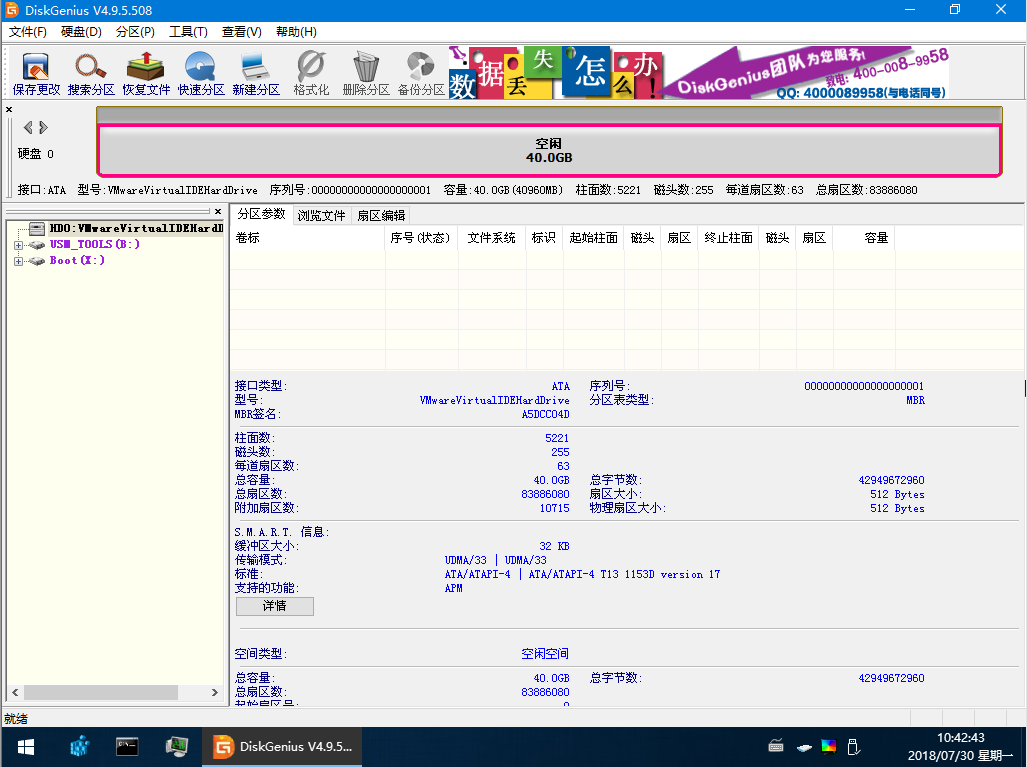The height and width of the screenshot is (767, 1027).
Task: Open the 文件(F) menu
Action: click(28, 32)
